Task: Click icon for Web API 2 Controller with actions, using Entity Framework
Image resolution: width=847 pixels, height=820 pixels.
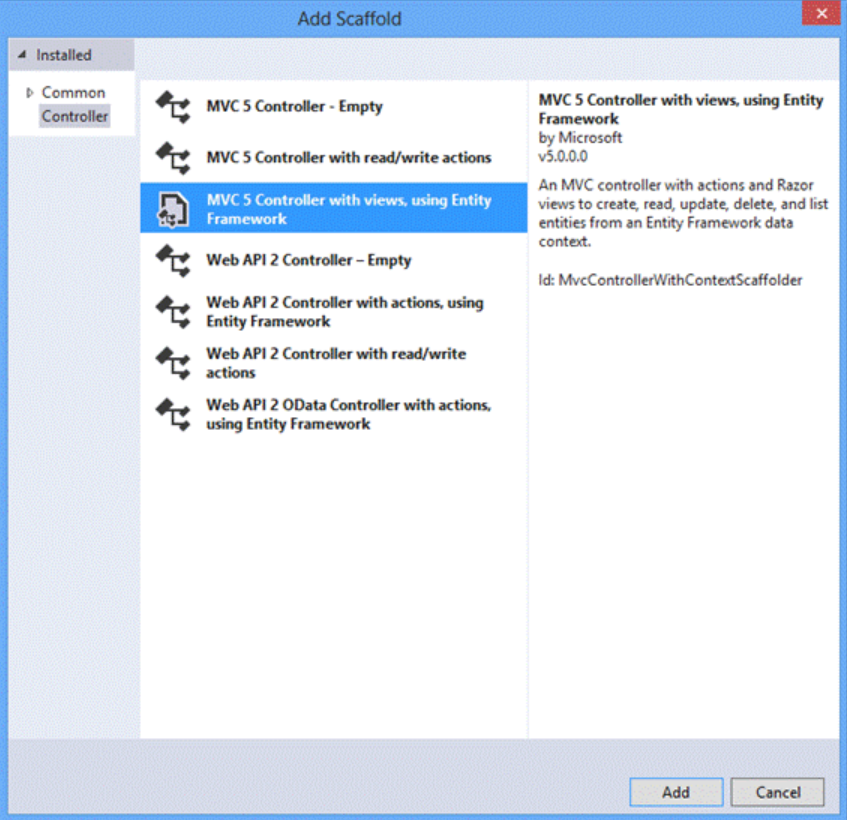Action: (173, 312)
